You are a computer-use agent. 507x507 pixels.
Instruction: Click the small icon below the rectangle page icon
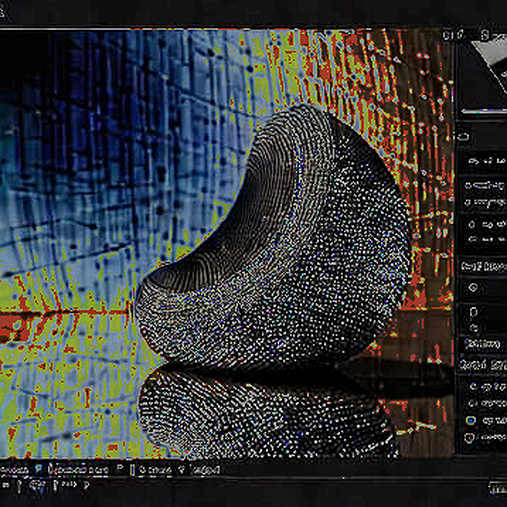(475, 328)
